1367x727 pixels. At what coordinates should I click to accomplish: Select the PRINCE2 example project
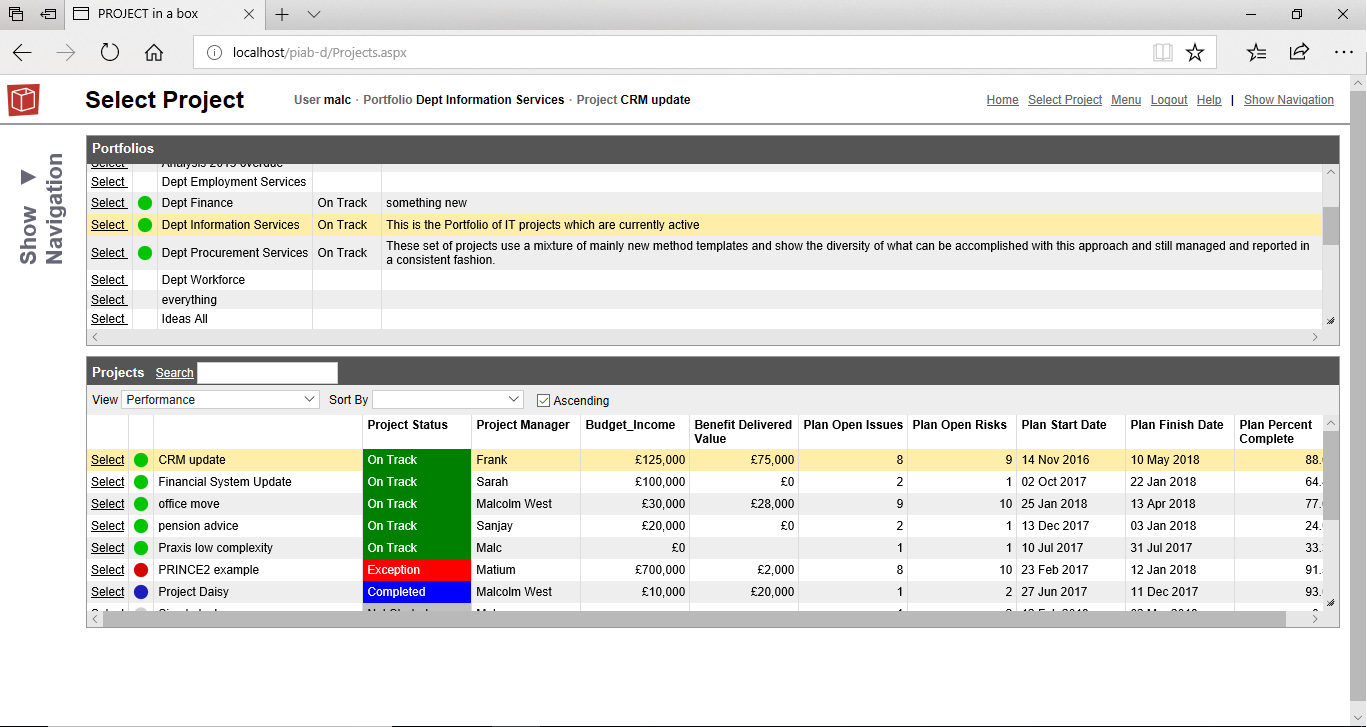pyautogui.click(x=108, y=570)
